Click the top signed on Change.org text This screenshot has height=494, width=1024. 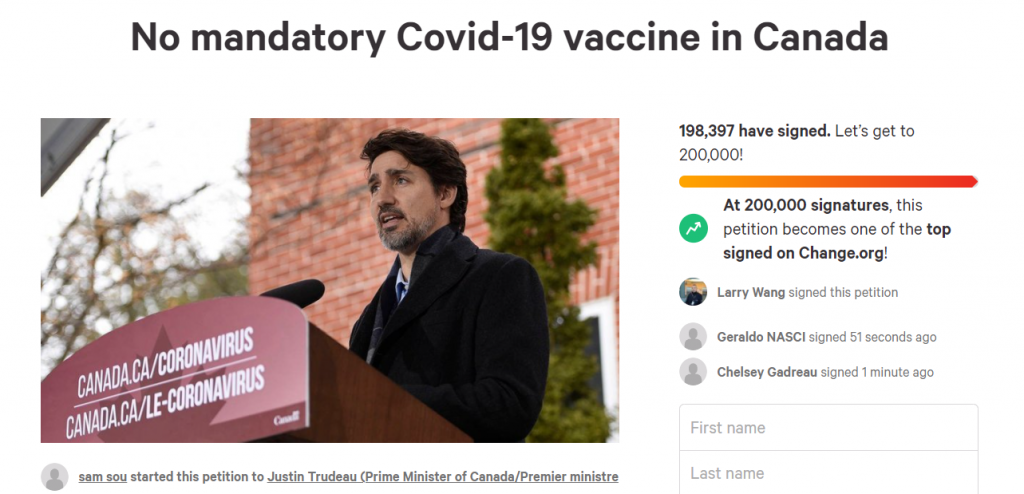(x=837, y=241)
